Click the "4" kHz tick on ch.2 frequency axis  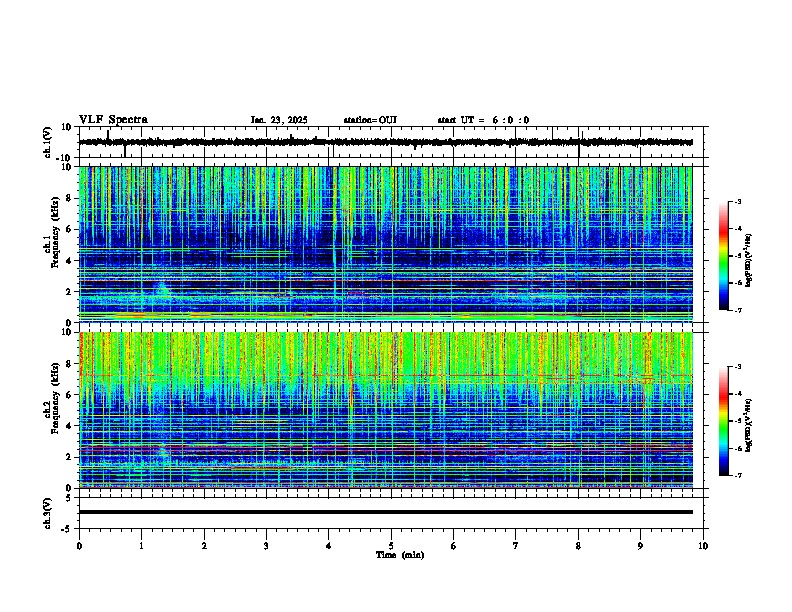click(70, 426)
